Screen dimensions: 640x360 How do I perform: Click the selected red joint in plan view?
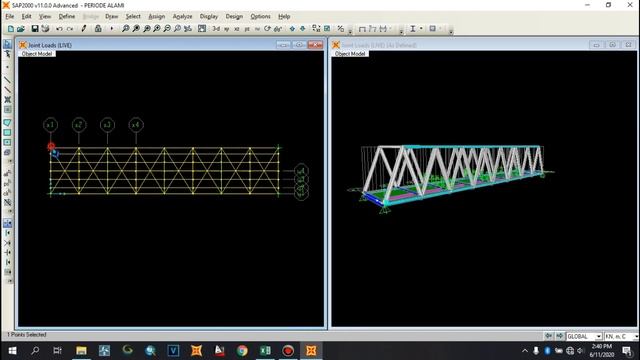pos(51,146)
